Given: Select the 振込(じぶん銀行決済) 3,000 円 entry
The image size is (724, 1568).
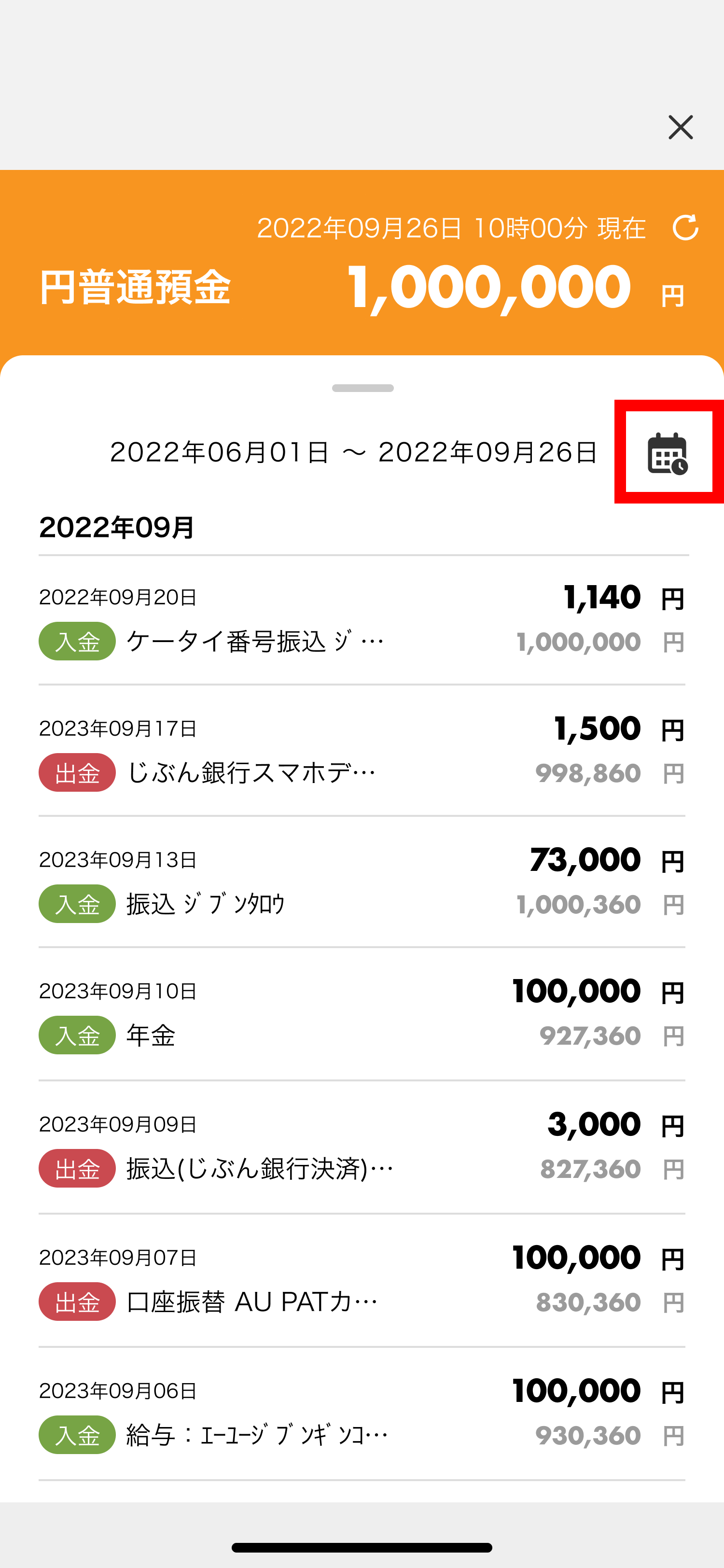Looking at the screenshot, I should 362,1148.
